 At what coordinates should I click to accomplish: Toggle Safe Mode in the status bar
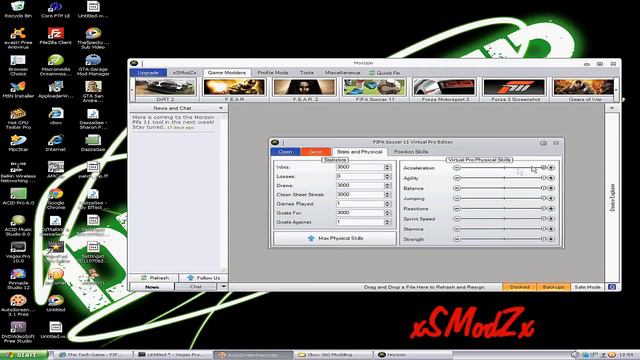click(x=587, y=287)
